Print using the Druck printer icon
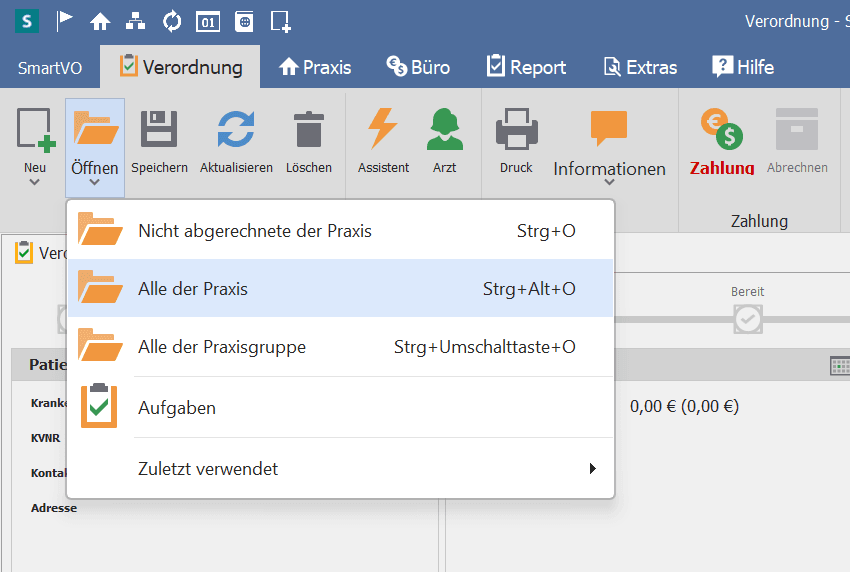This screenshot has width=850, height=572. click(517, 129)
